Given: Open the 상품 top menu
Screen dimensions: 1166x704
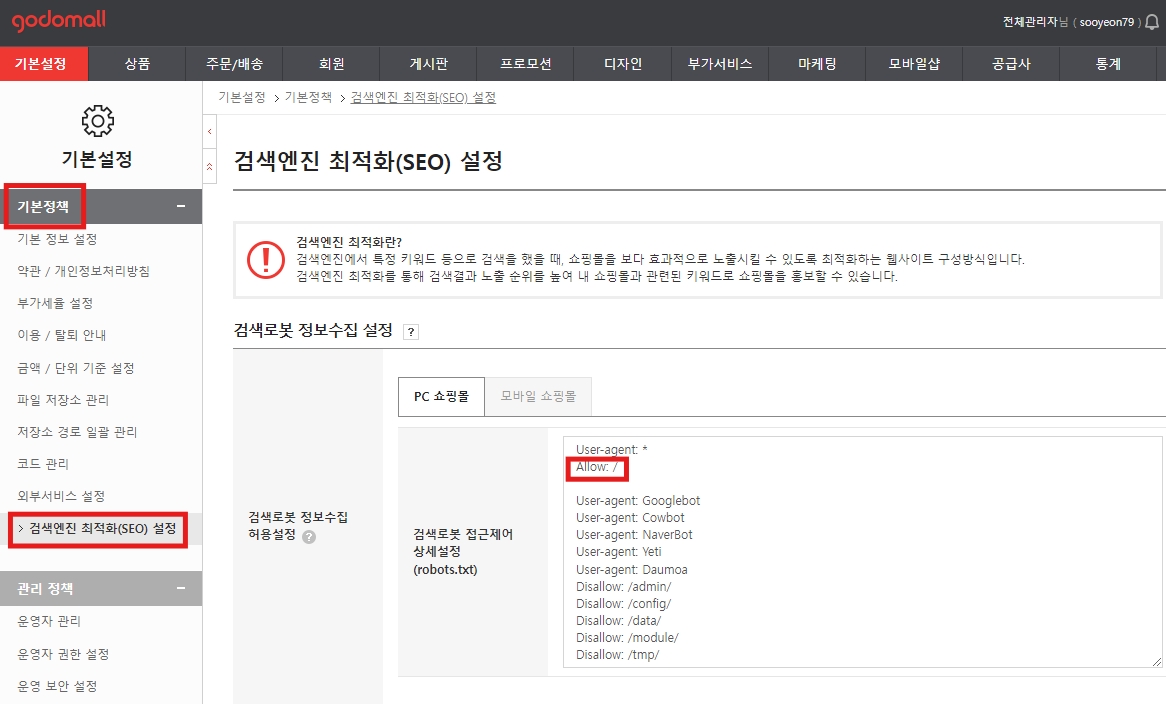Looking at the screenshot, I should [x=138, y=64].
